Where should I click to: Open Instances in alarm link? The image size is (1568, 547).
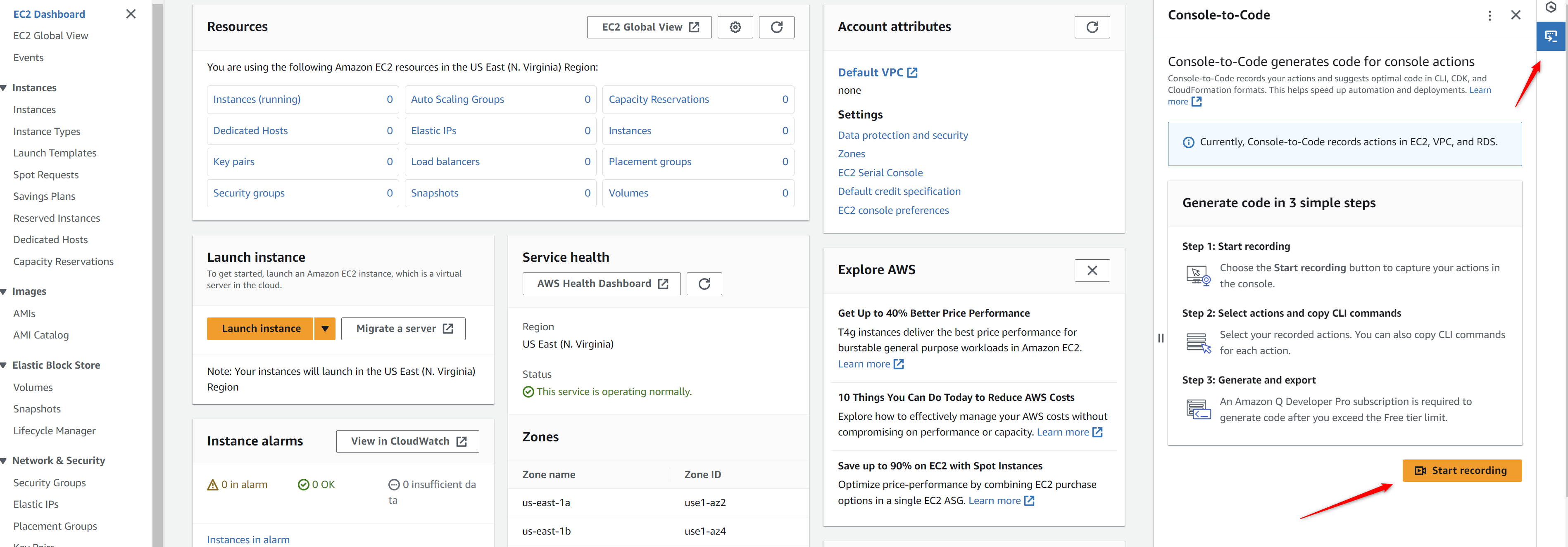[x=248, y=540]
